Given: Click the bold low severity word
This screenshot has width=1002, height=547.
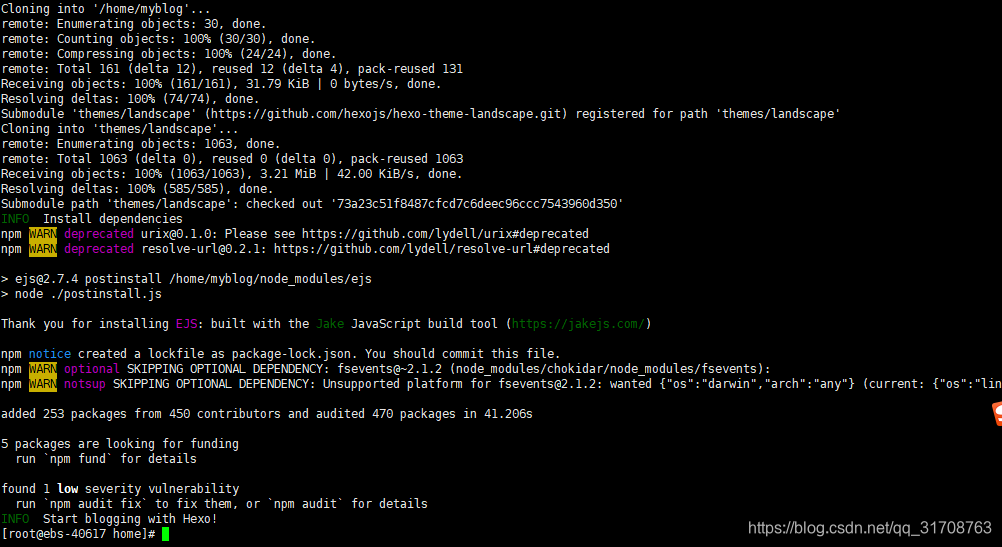Looking at the screenshot, I should 68,489.
